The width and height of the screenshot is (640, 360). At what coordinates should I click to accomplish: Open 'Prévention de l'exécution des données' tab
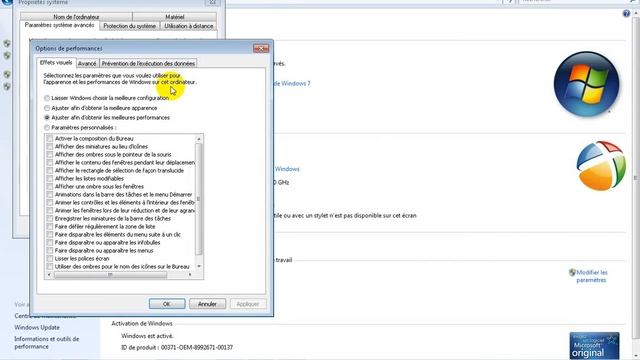tap(148, 63)
